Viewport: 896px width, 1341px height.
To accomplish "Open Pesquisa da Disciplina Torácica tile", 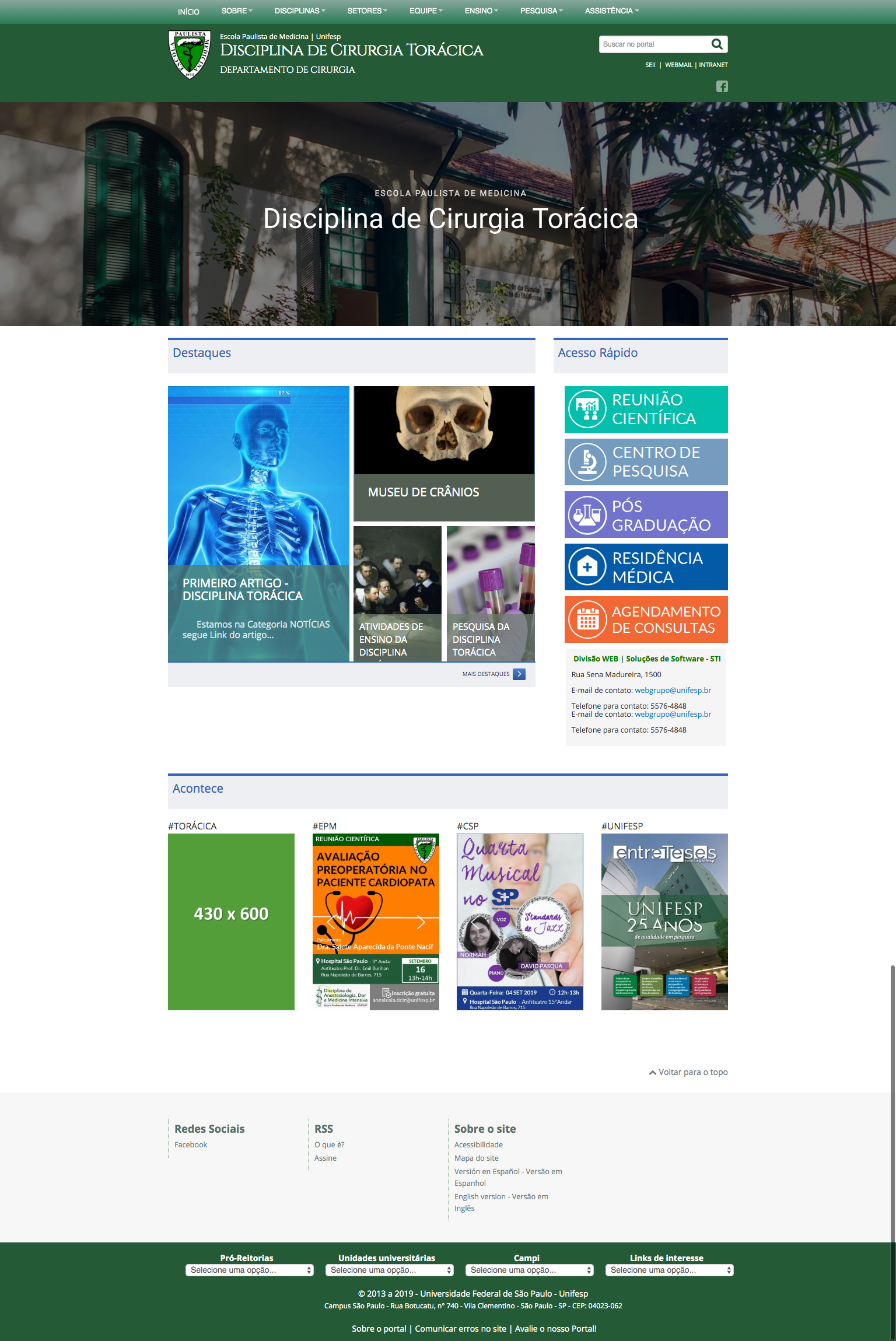I will point(491,594).
